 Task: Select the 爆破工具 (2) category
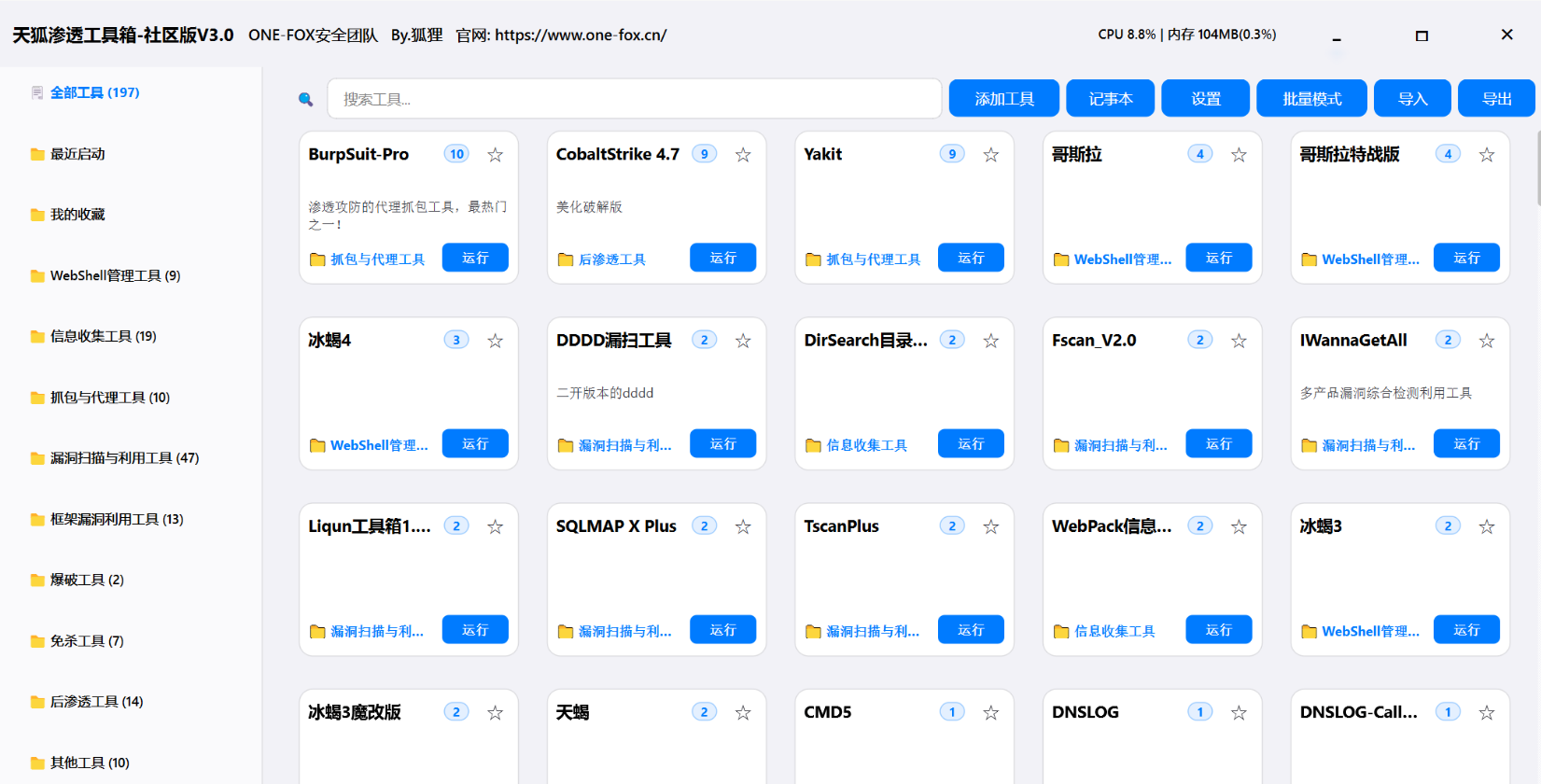pos(87,580)
